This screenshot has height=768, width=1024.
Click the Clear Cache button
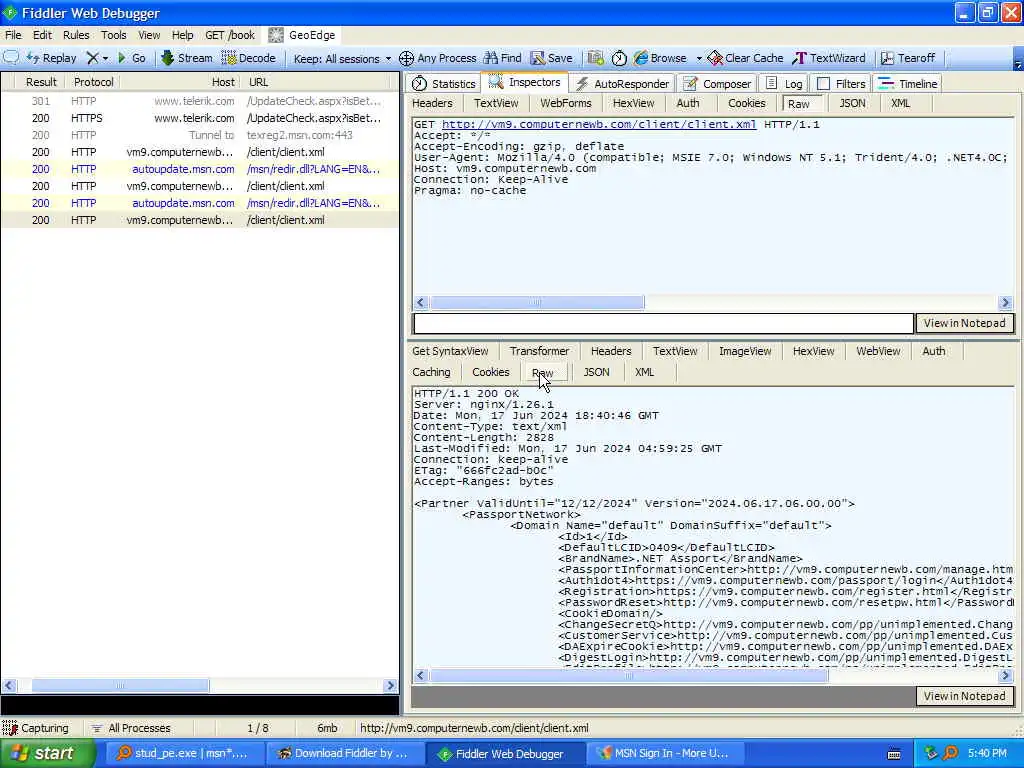745,58
